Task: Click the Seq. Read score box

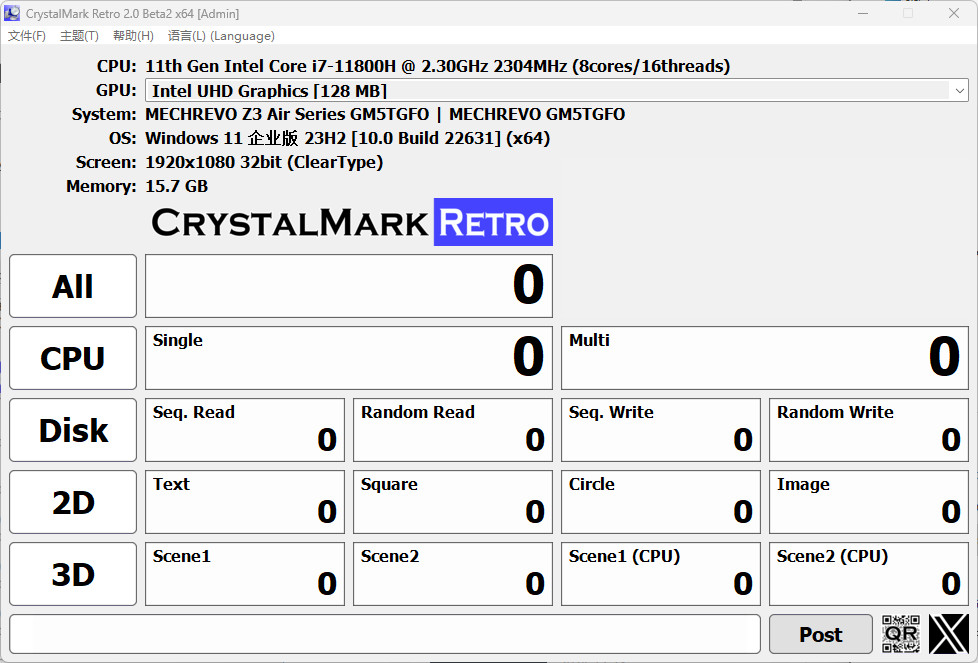Action: pos(244,430)
